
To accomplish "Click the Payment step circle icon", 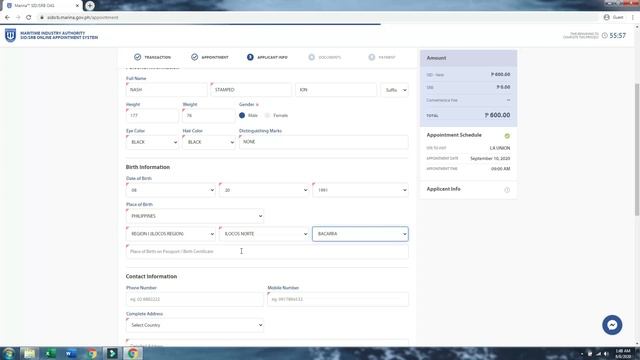I will tap(371, 57).
